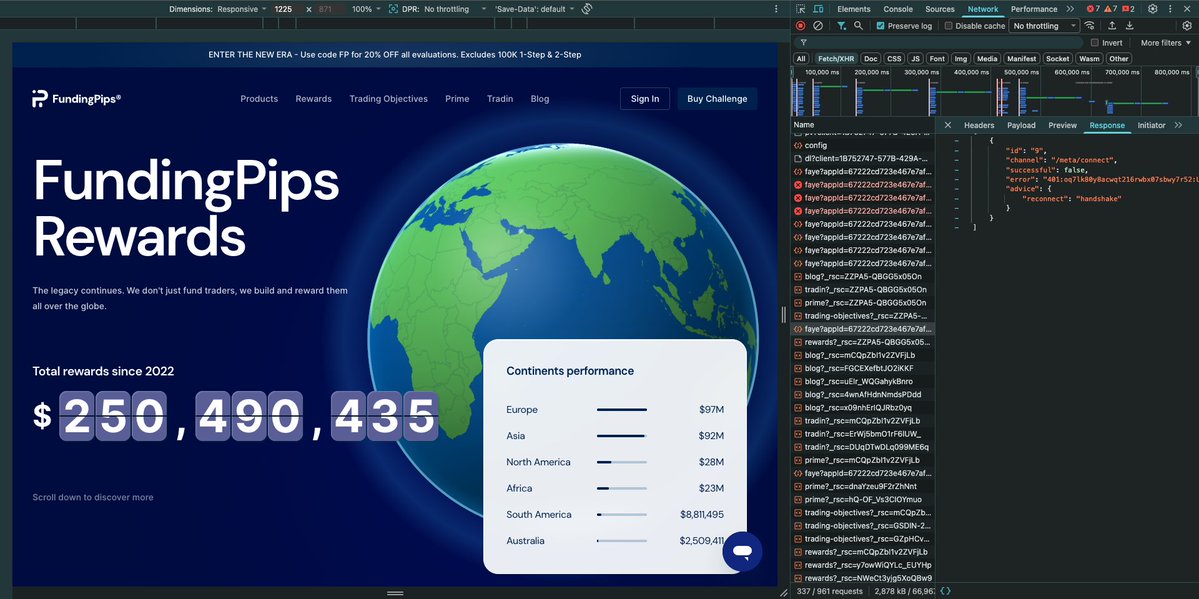1199x599 pixels.
Task: Click the viewport width field 1225
Action: [286, 9]
